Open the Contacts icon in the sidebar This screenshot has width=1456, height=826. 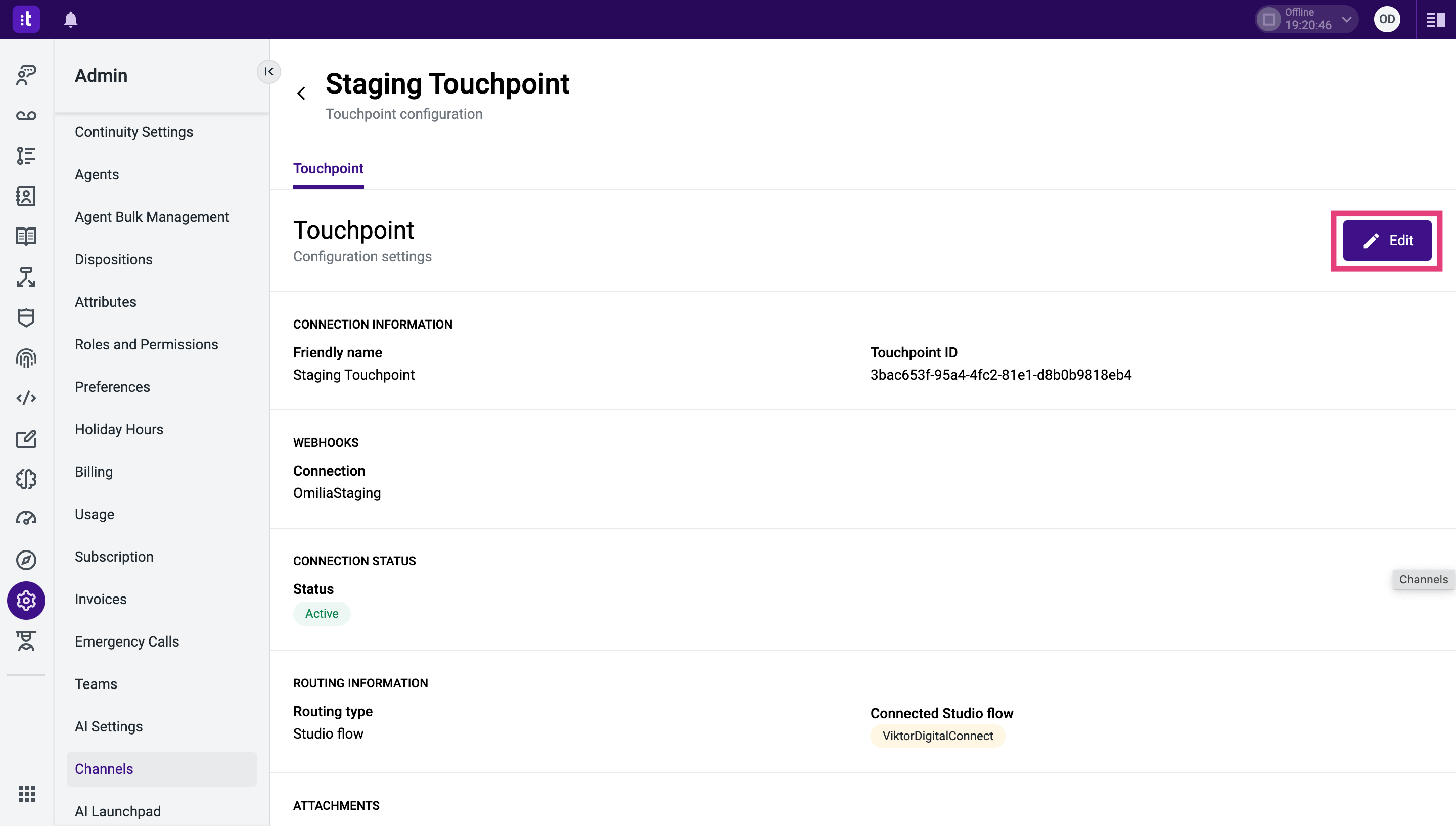tap(26, 196)
